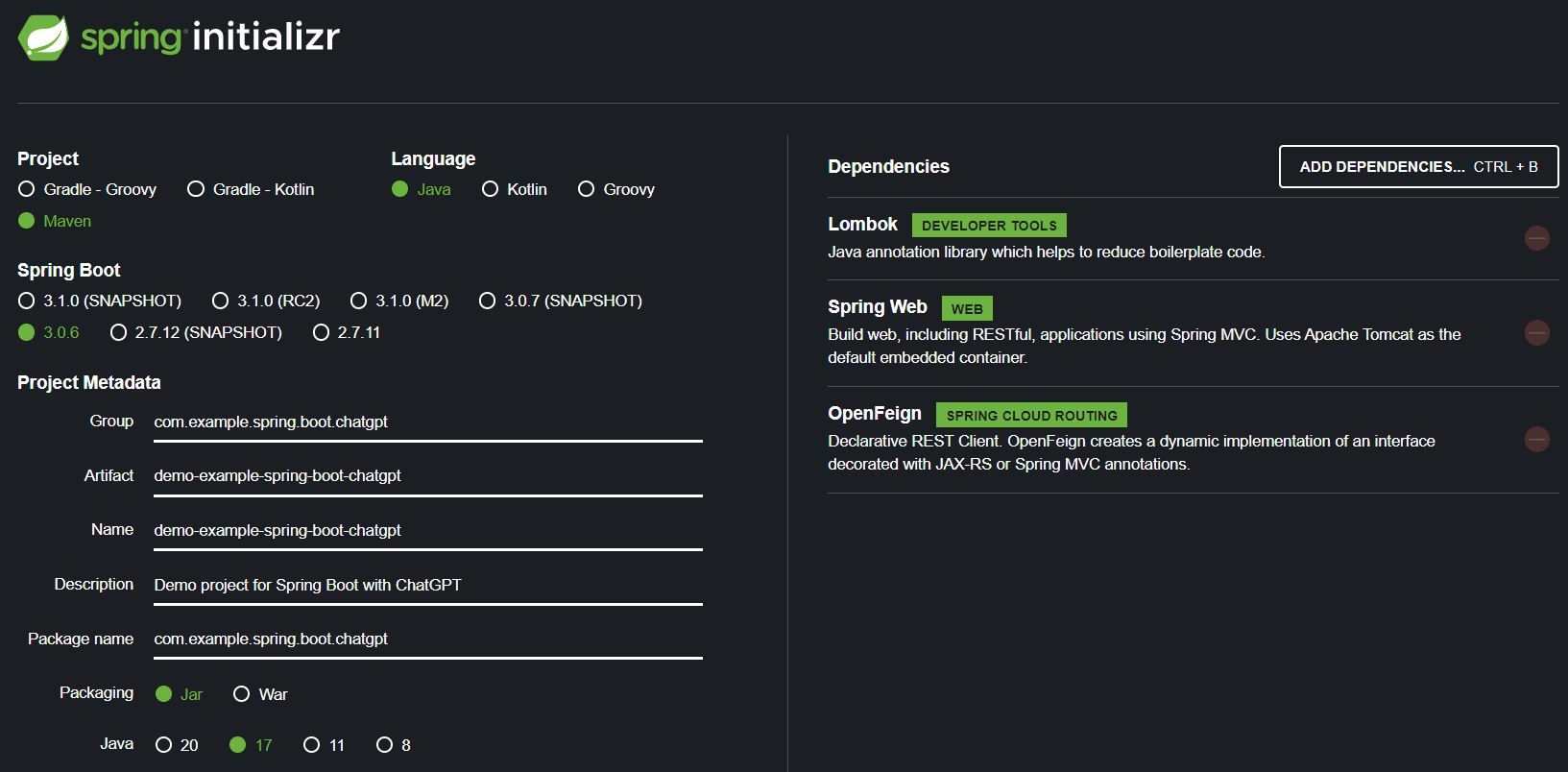This screenshot has width=1568, height=772.
Task: Click the Java version row label
Action: click(x=116, y=744)
